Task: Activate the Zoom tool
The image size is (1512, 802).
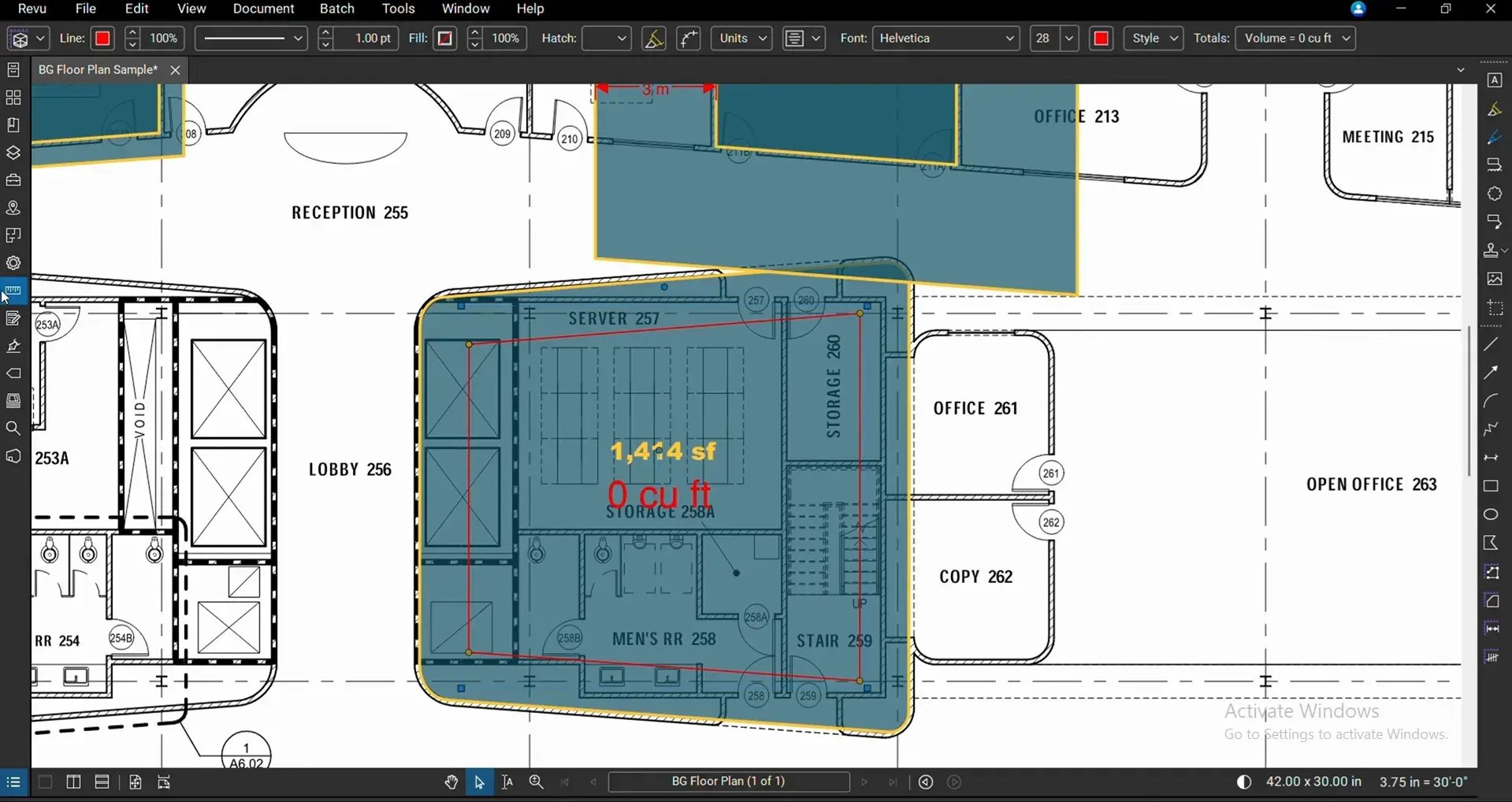Action: click(x=537, y=782)
